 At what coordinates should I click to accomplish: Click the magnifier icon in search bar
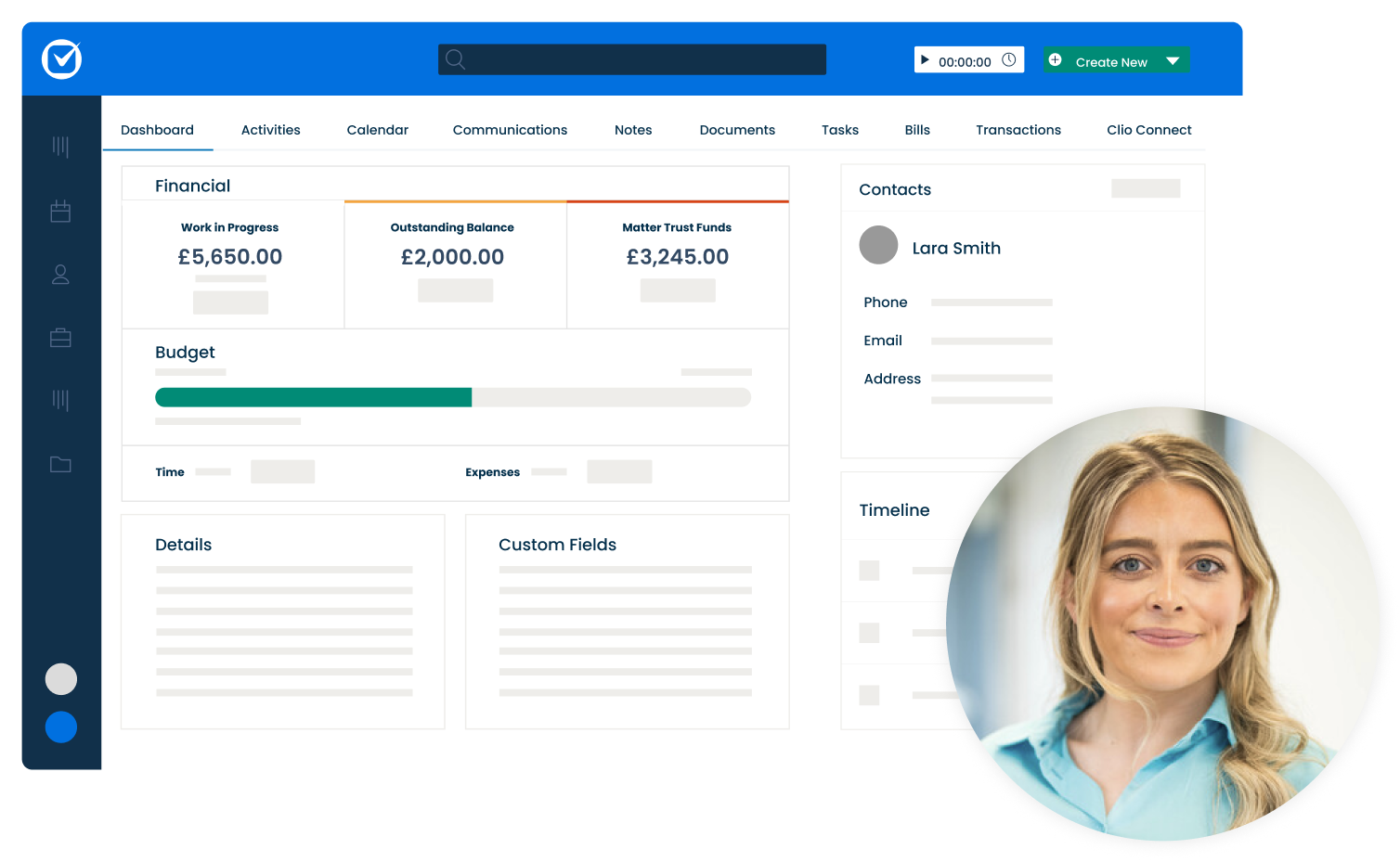coord(455,59)
